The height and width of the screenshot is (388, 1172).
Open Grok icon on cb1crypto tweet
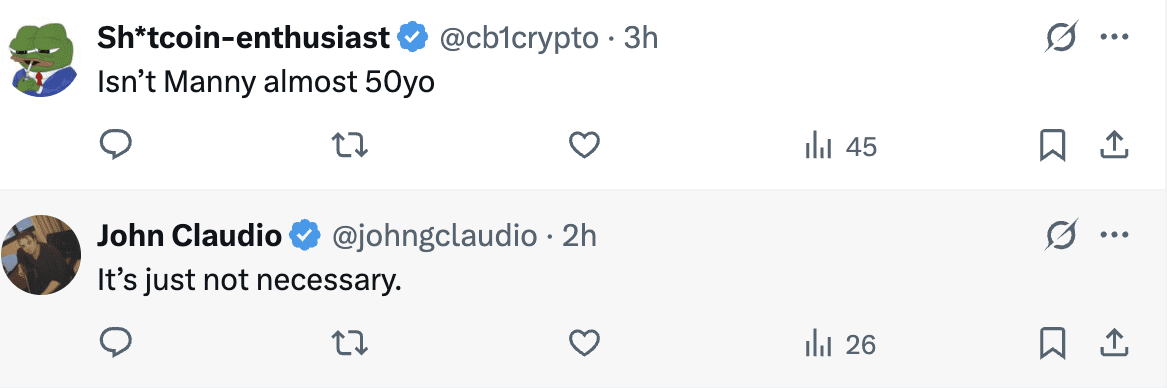tap(1061, 37)
